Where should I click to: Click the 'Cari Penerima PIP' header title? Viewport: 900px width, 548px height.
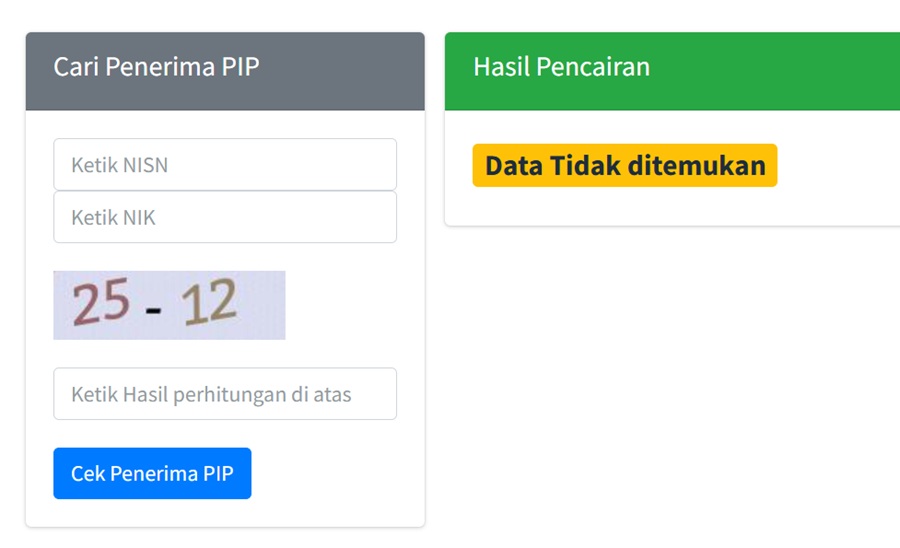(x=156, y=67)
